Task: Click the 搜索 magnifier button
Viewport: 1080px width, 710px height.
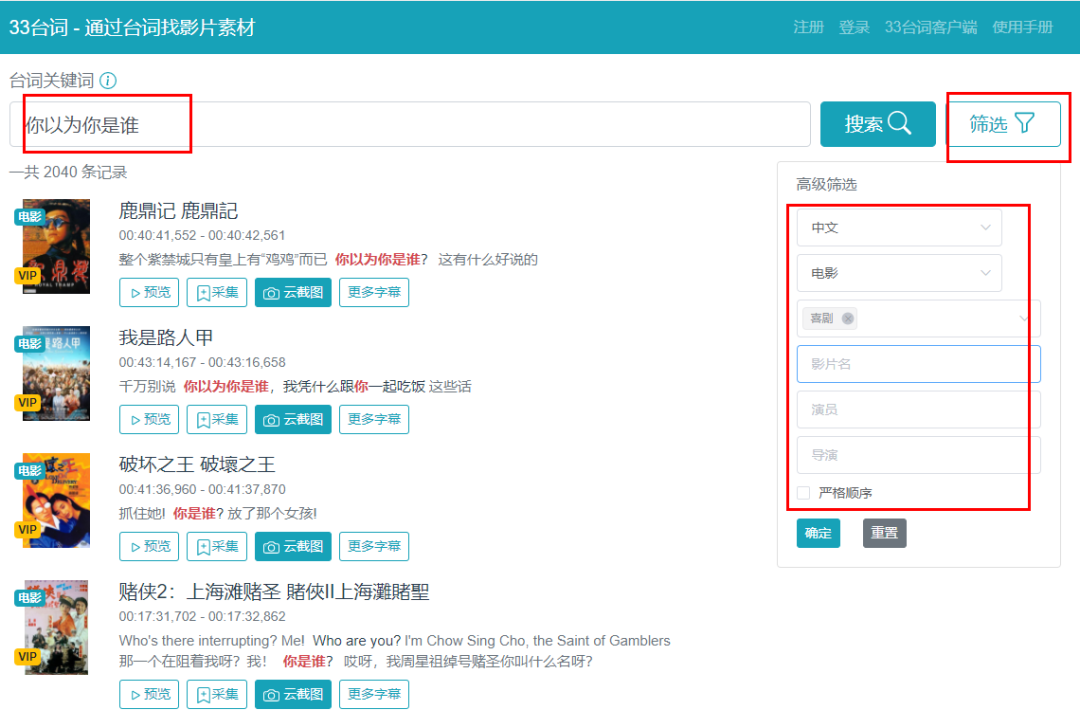Action: click(x=877, y=124)
